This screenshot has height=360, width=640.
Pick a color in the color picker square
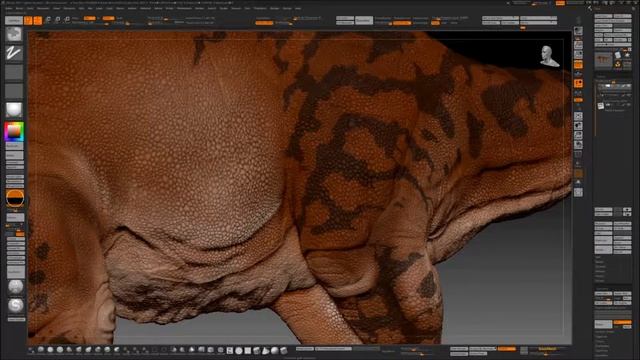(14, 131)
